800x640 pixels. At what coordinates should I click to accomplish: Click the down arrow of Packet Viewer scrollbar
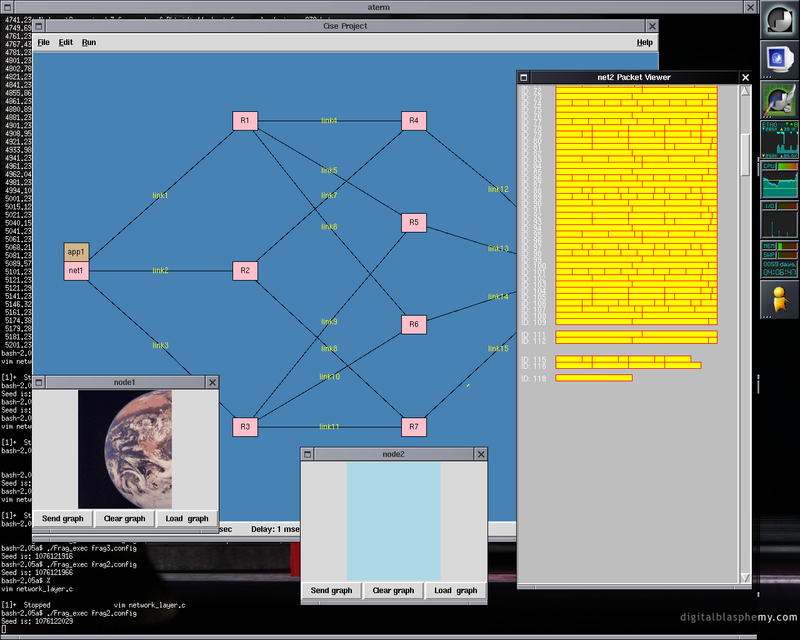[745, 577]
